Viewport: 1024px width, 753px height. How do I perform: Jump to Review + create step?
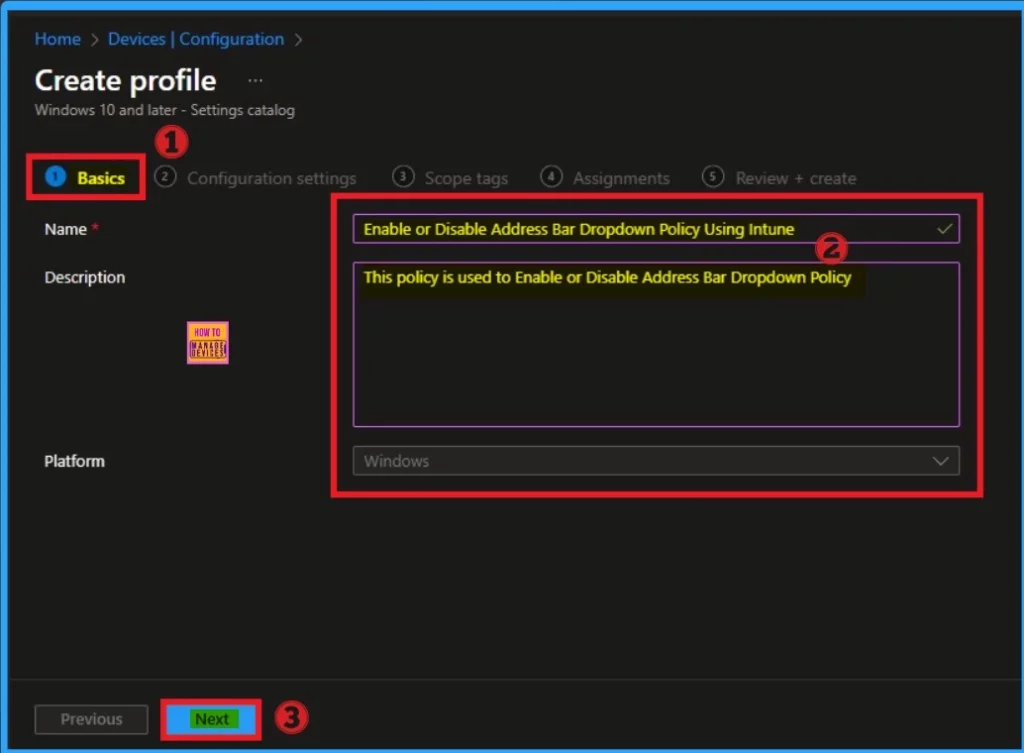tap(779, 178)
